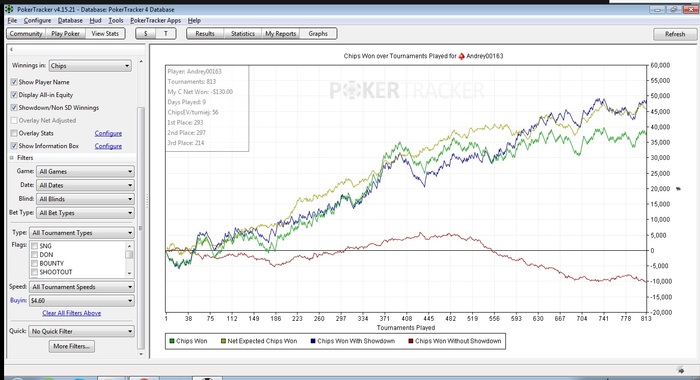Click the yellow Net Expected Chips Won swatch
This screenshot has height=380, width=700.
[x=223, y=341]
